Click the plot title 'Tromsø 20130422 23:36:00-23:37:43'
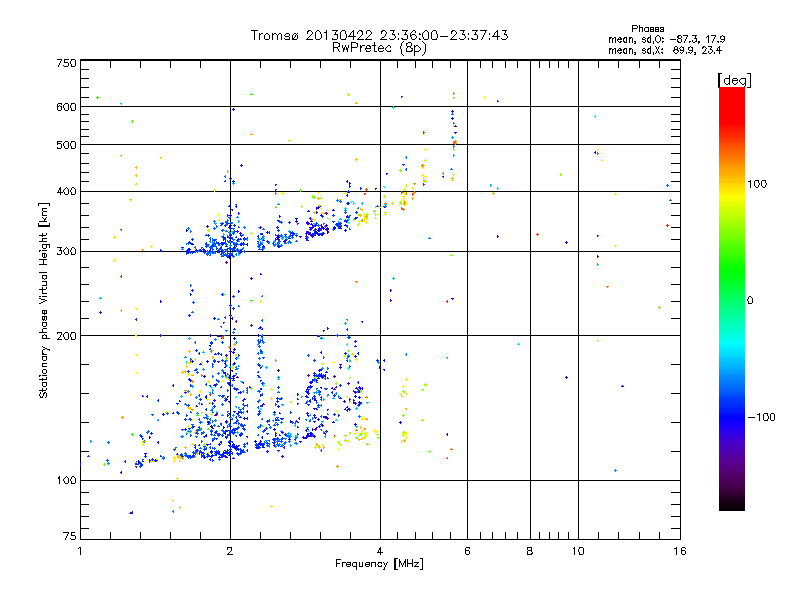 tap(379, 35)
